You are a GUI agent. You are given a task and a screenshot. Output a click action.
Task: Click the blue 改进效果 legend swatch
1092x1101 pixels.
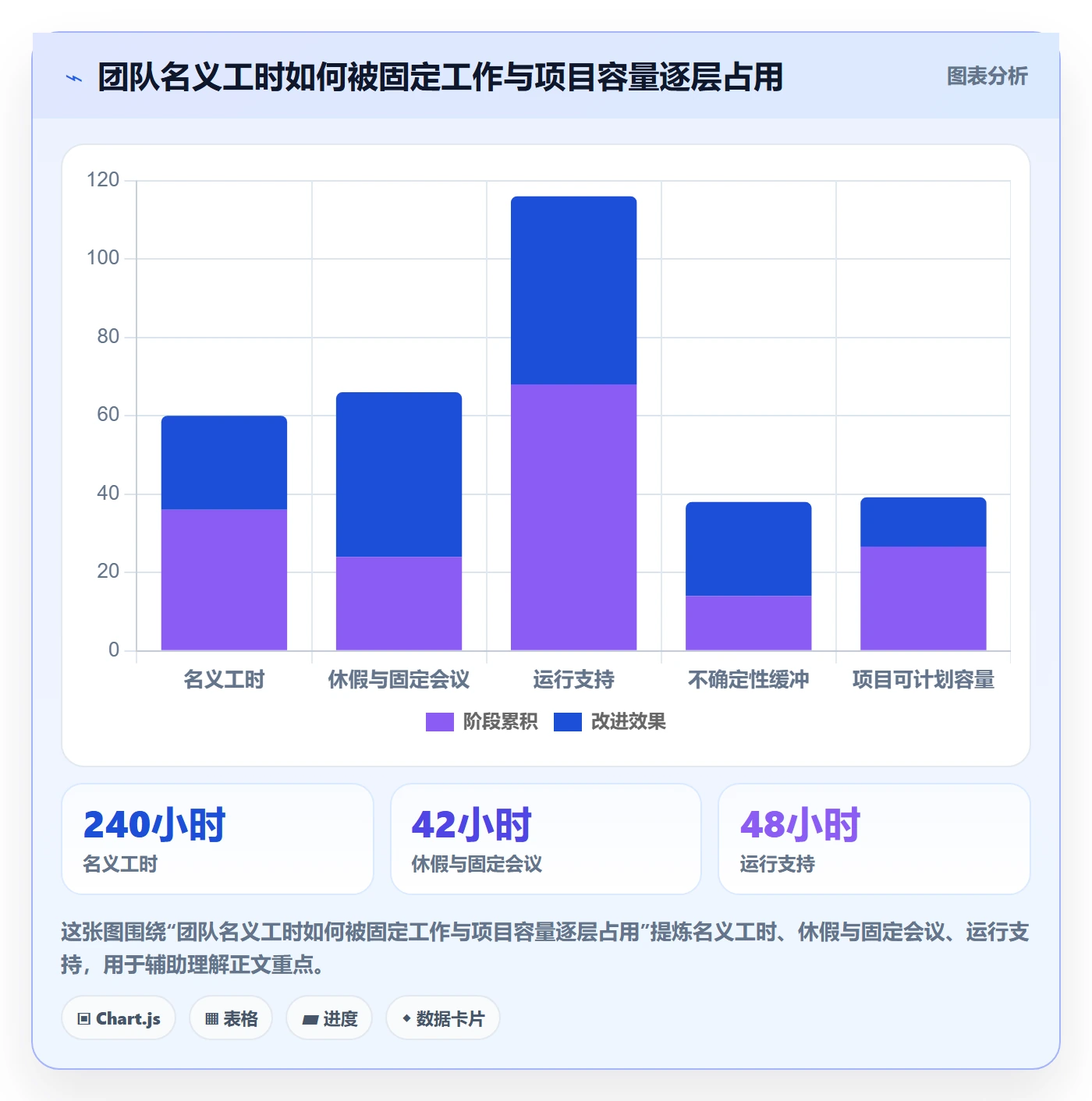pyautogui.click(x=567, y=722)
